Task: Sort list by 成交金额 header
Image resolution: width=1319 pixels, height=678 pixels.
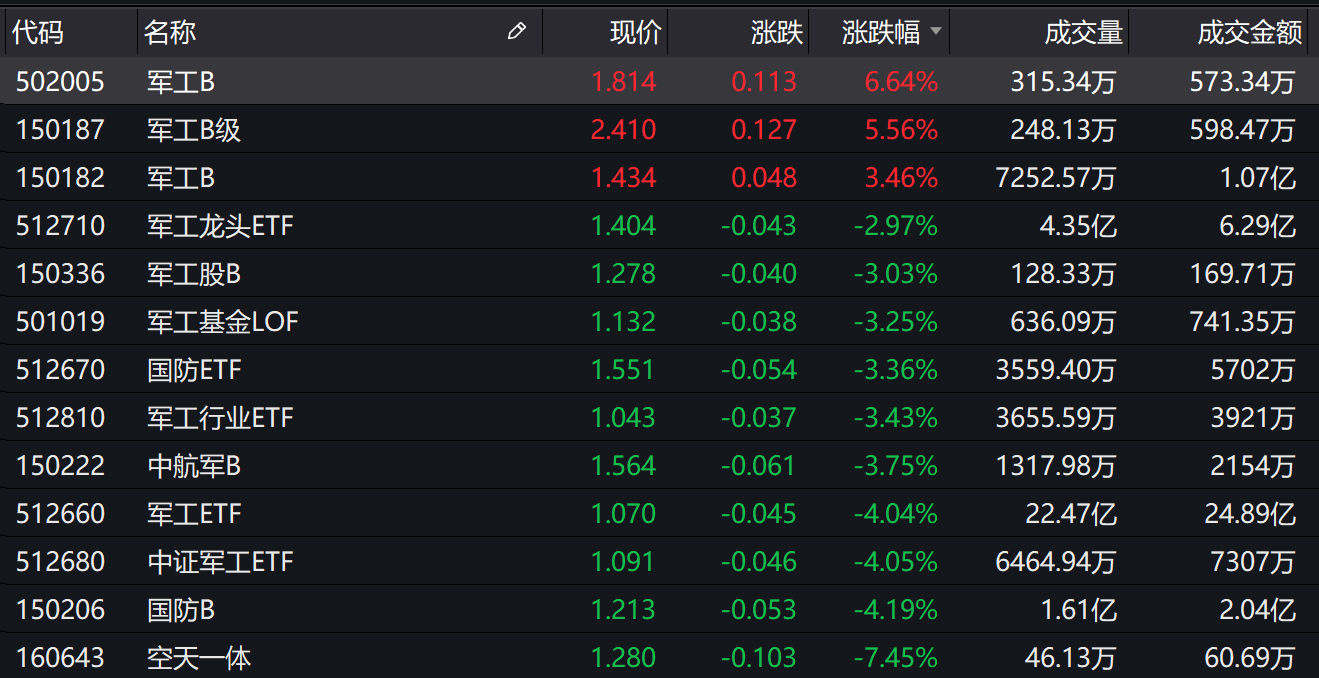Action: coord(1250,32)
